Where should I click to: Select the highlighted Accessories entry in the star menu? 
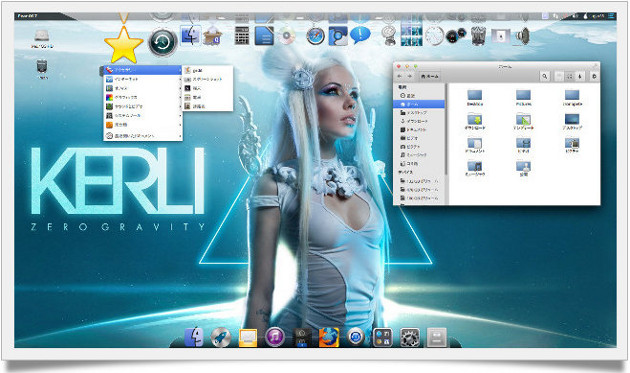point(143,70)
